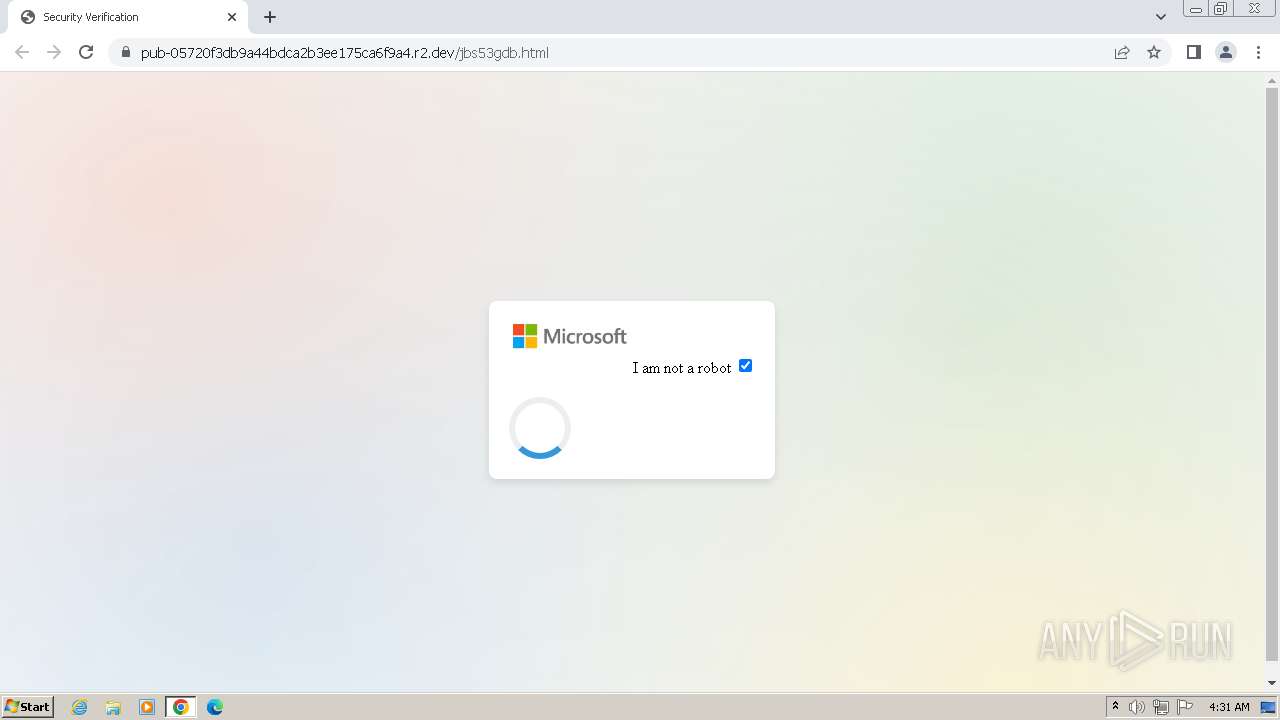
Task: Go forward to the next page
Action: tap(54, 52)
